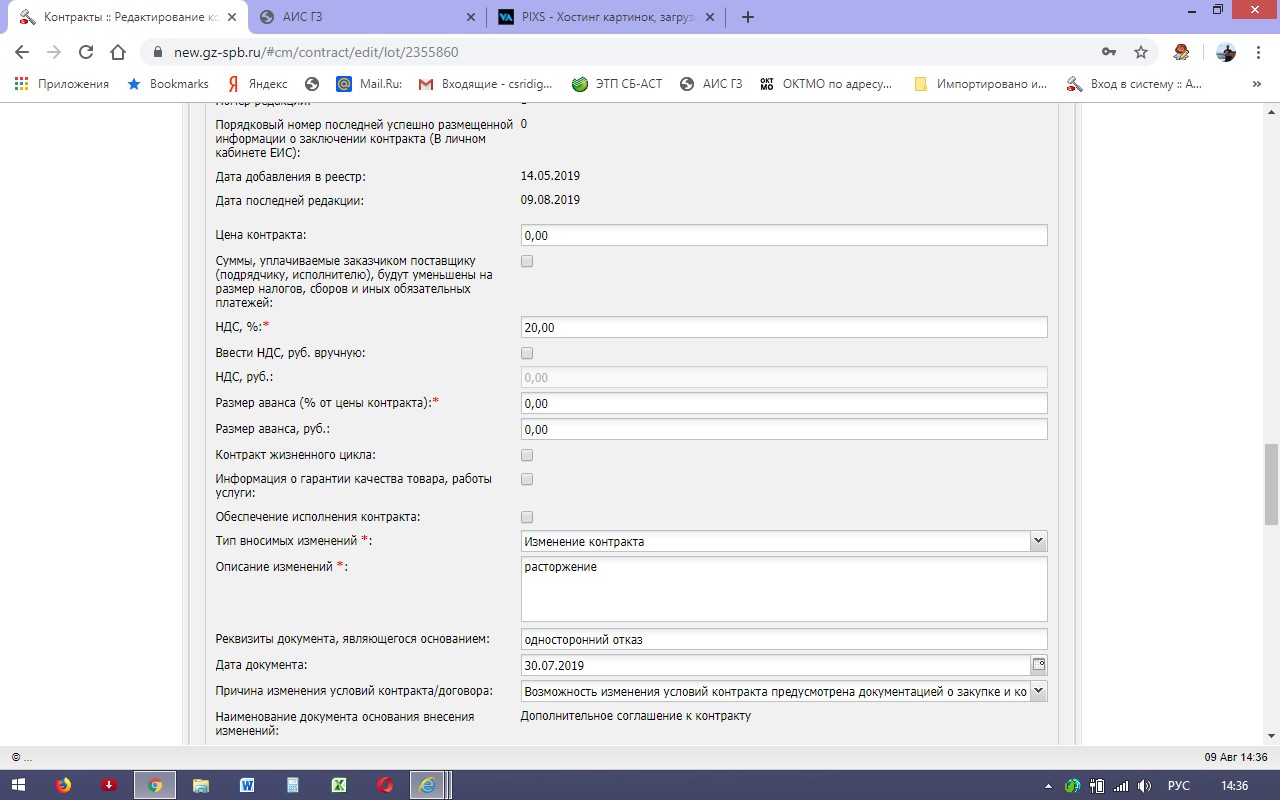This screenshot has height=800, width=1280.
Task: Click the 'Цена контракта' input field
Action: [784, 235]
